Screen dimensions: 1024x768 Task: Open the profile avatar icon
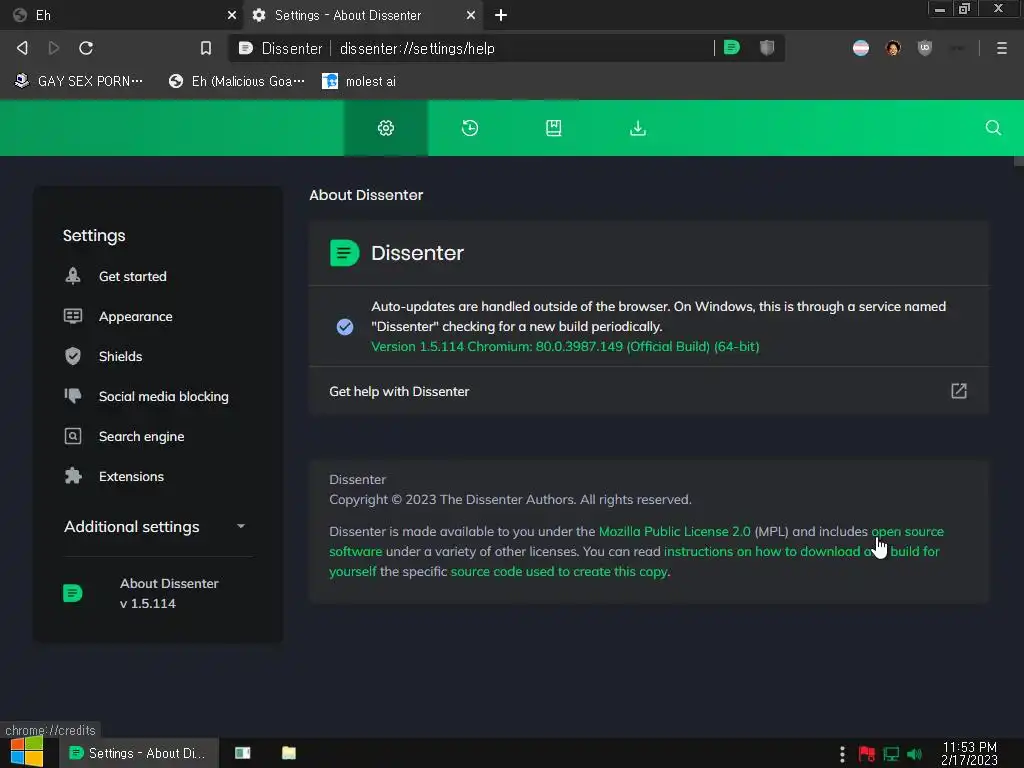point(893,48)
